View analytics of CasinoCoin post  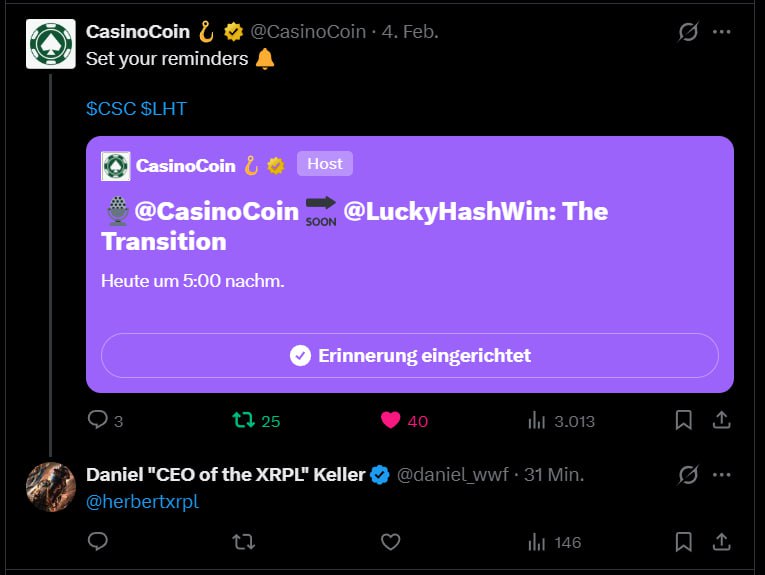[537, 421]
